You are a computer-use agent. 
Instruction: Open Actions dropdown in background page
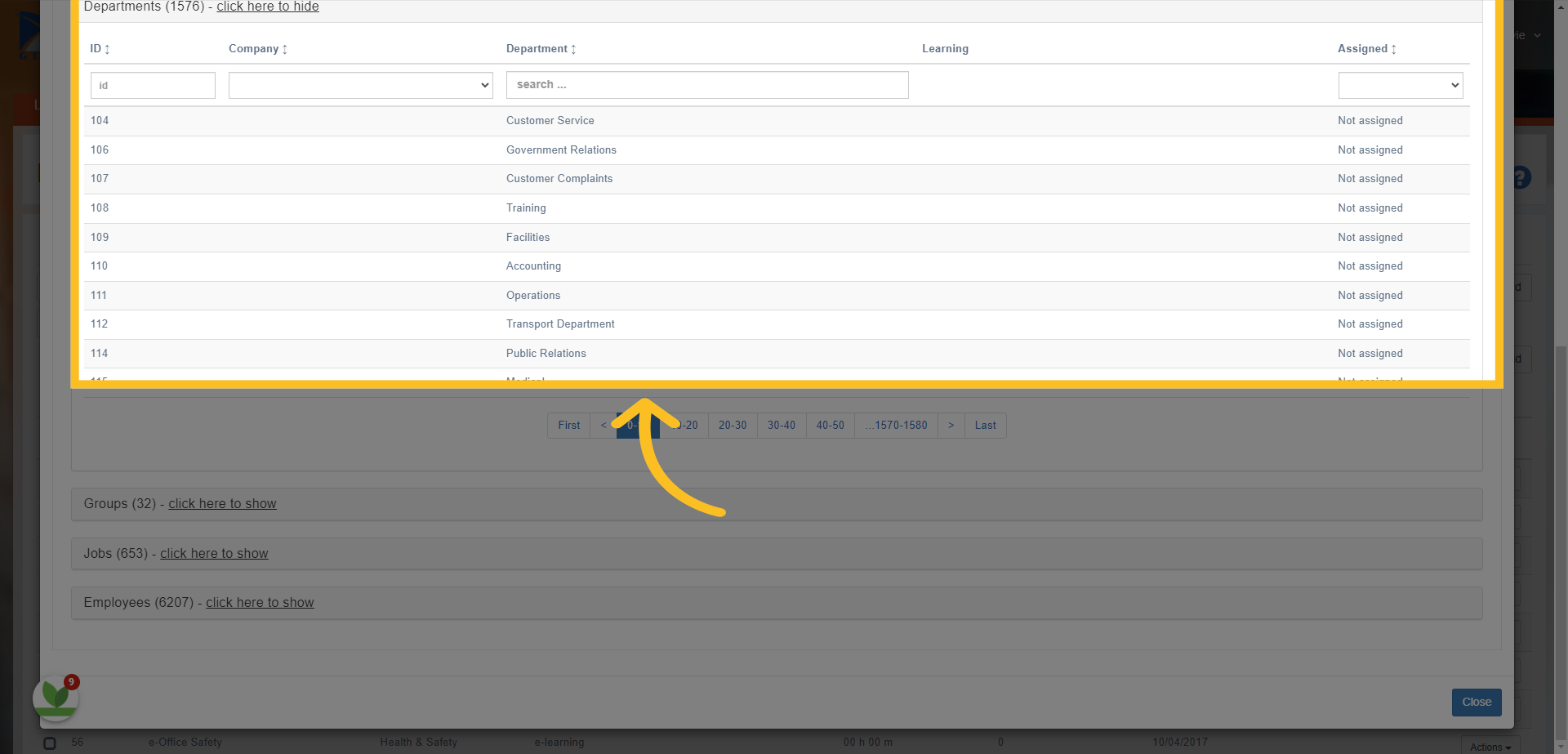(x=1490, y=747)
